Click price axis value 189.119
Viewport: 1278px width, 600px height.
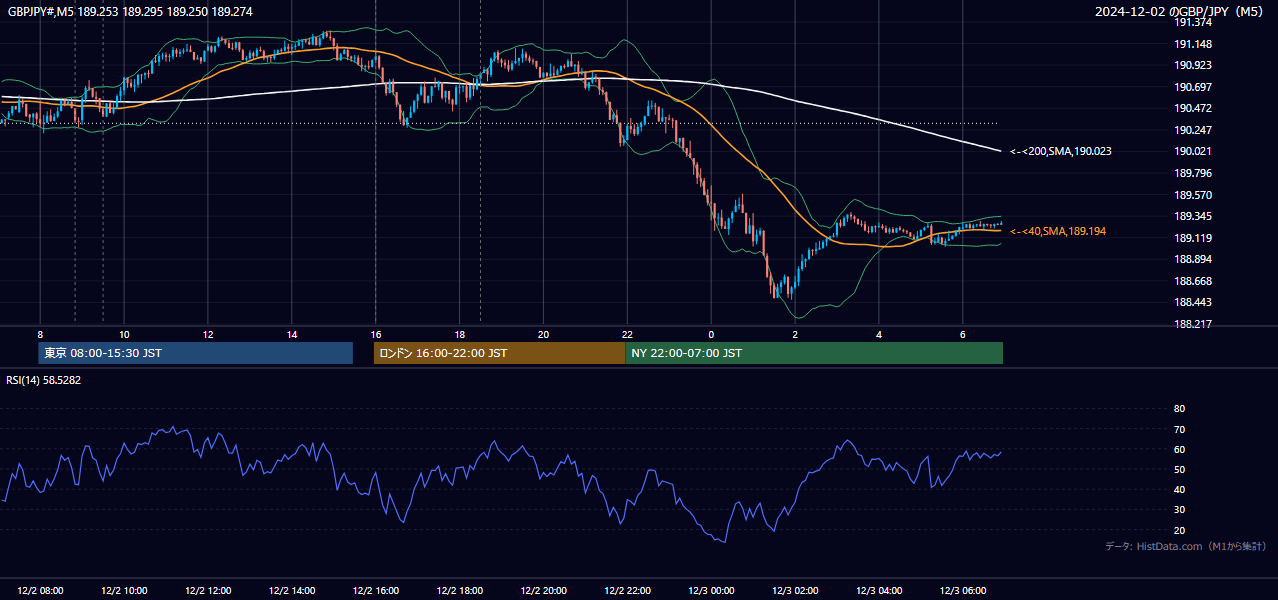click(x=1192, y=238)
